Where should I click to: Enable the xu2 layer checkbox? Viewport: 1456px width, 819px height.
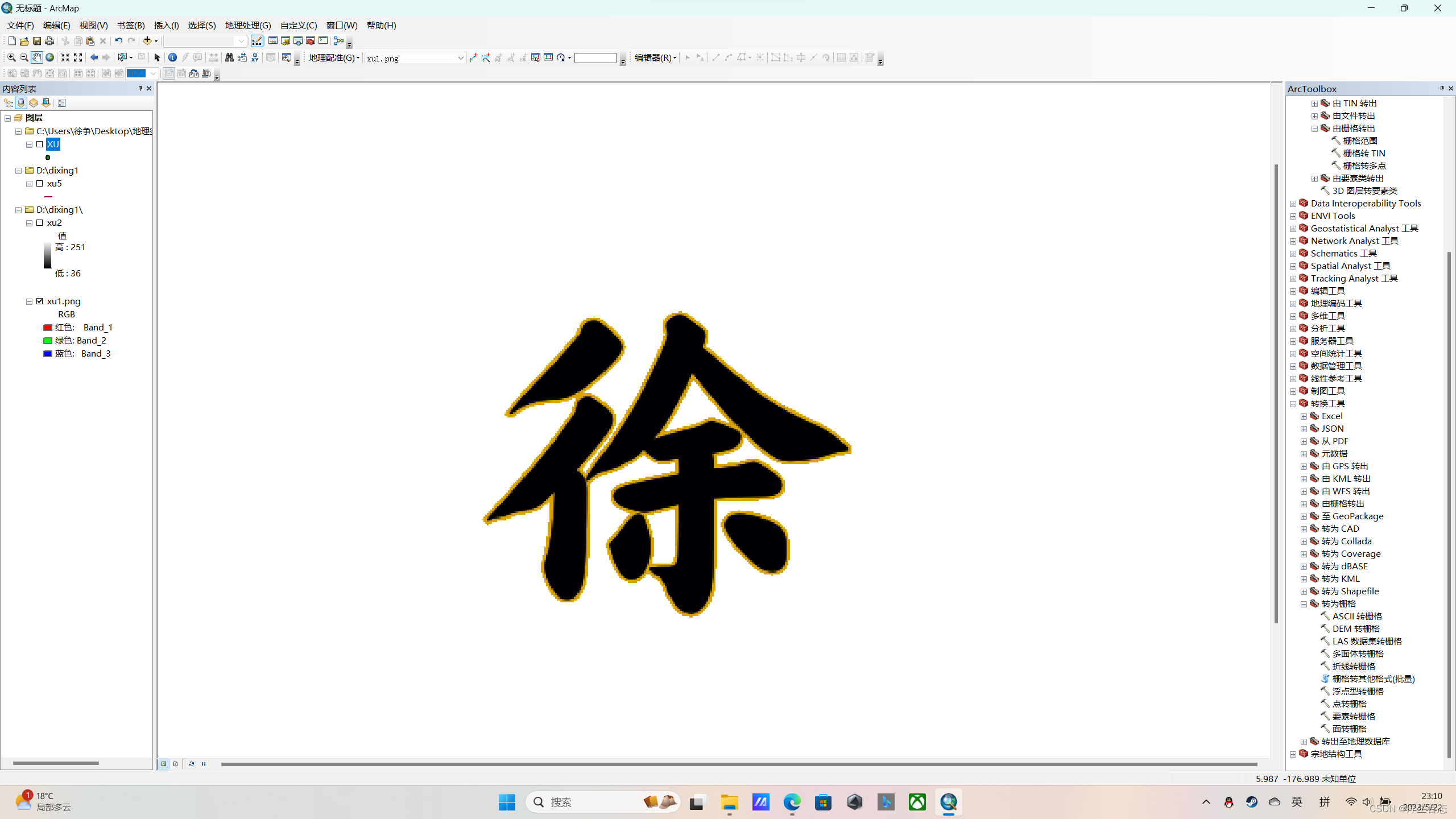coord(40,223)
